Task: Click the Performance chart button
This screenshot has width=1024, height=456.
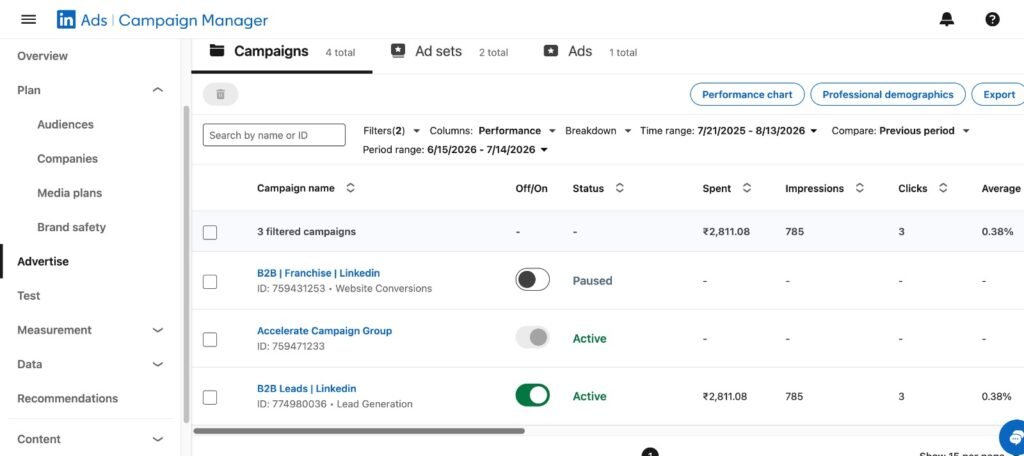Action: [747, 95]
